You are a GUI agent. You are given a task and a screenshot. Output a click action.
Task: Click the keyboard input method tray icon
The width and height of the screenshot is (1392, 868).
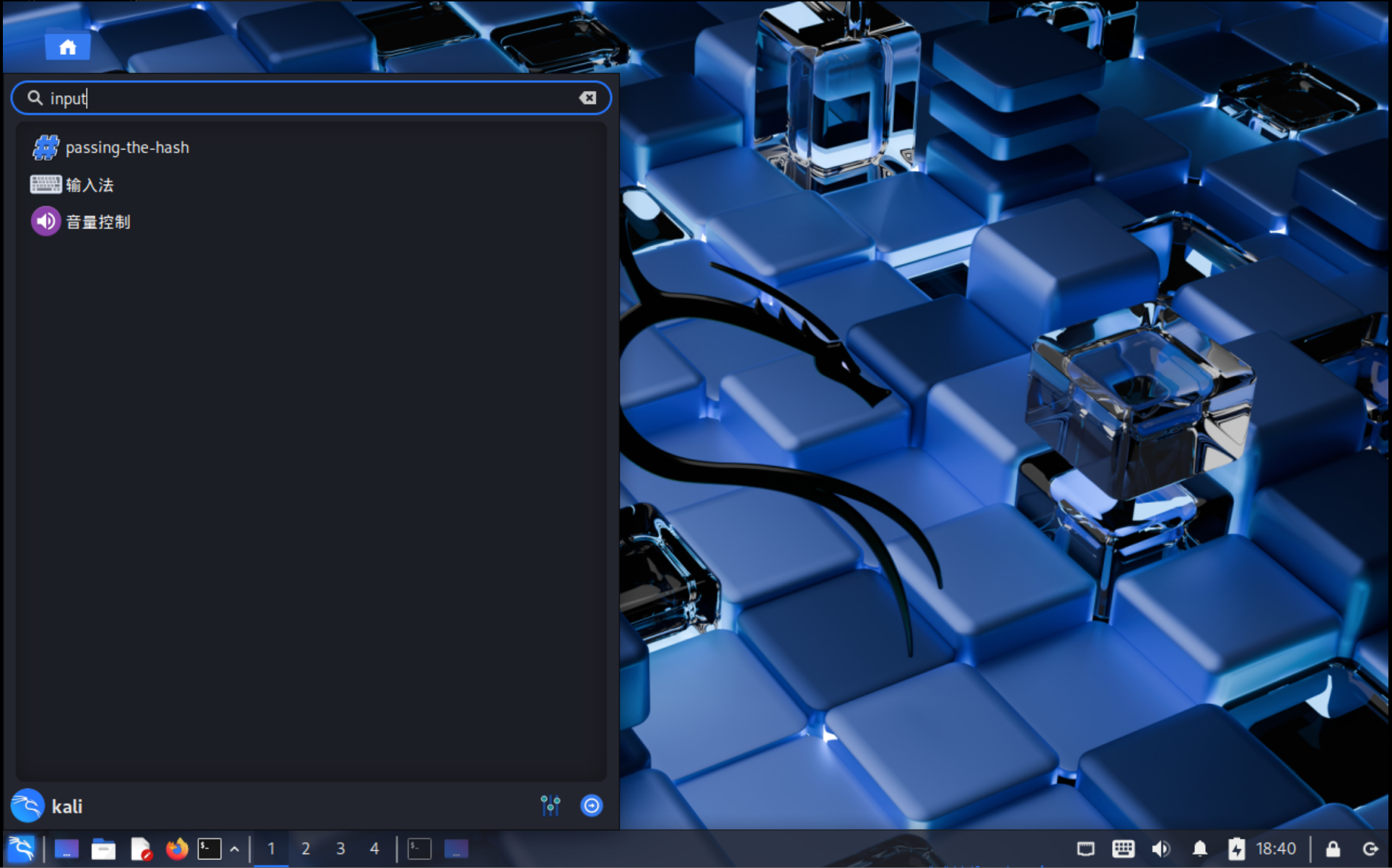click(1123, 849)
